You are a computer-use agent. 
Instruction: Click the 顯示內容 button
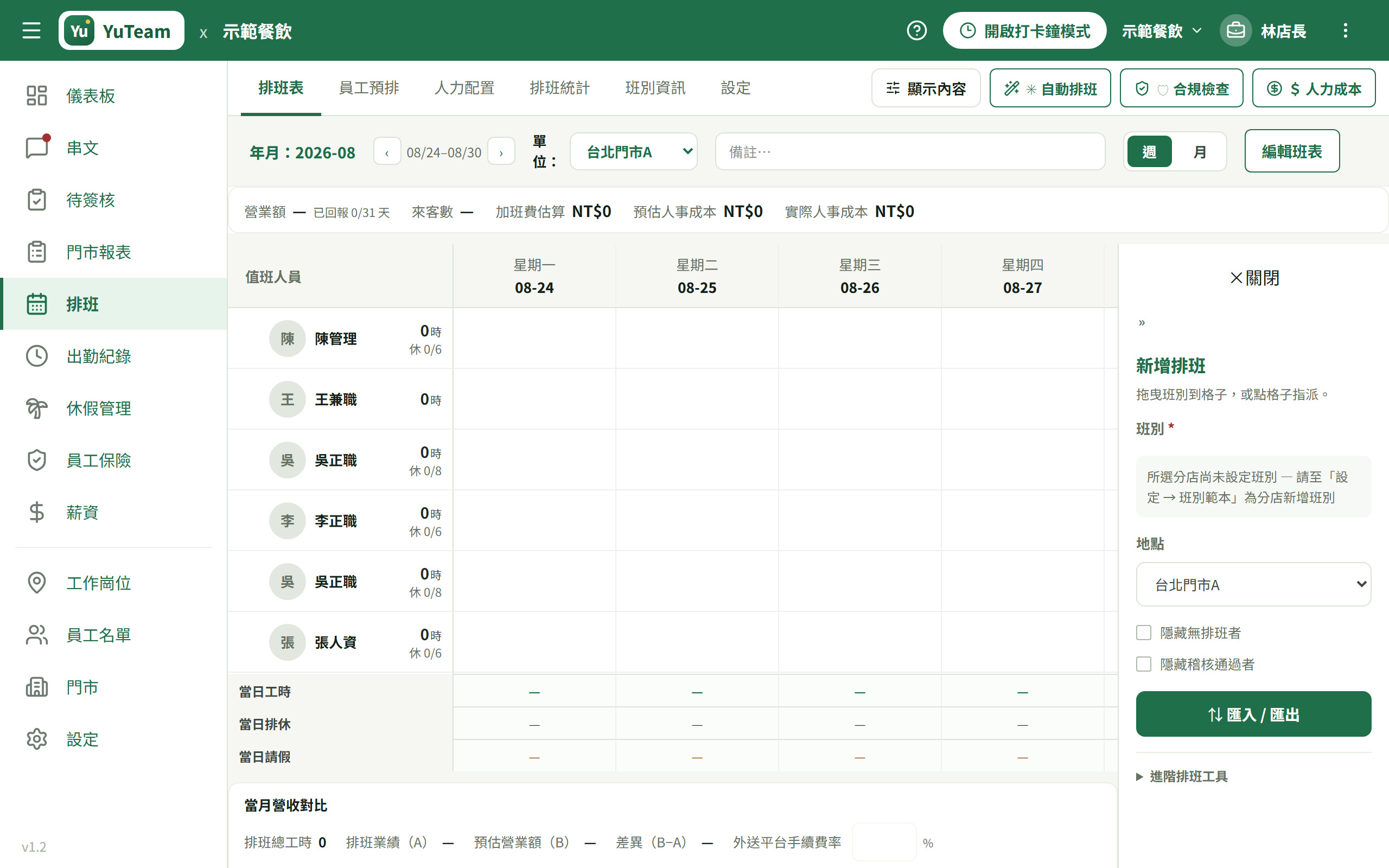(x=926, y=88)
